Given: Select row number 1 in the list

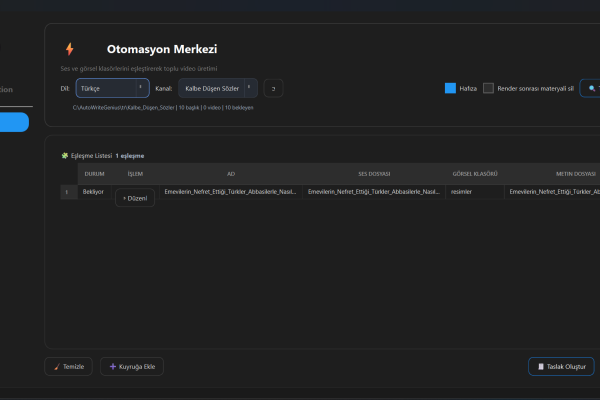Looking at the screenshot, I should coord(67,191).
